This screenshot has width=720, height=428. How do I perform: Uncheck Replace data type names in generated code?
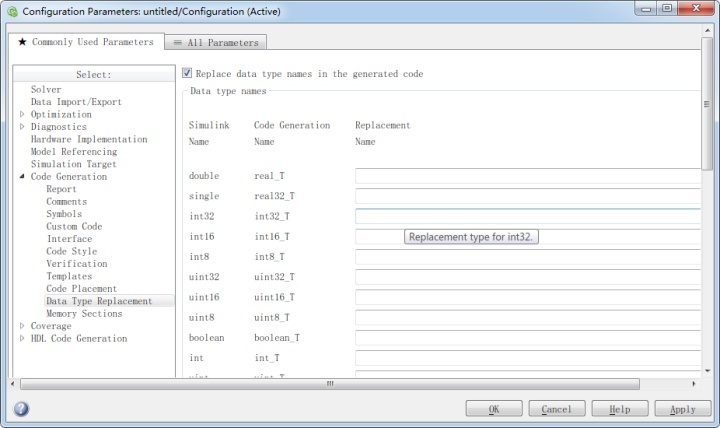coord(187,73)
